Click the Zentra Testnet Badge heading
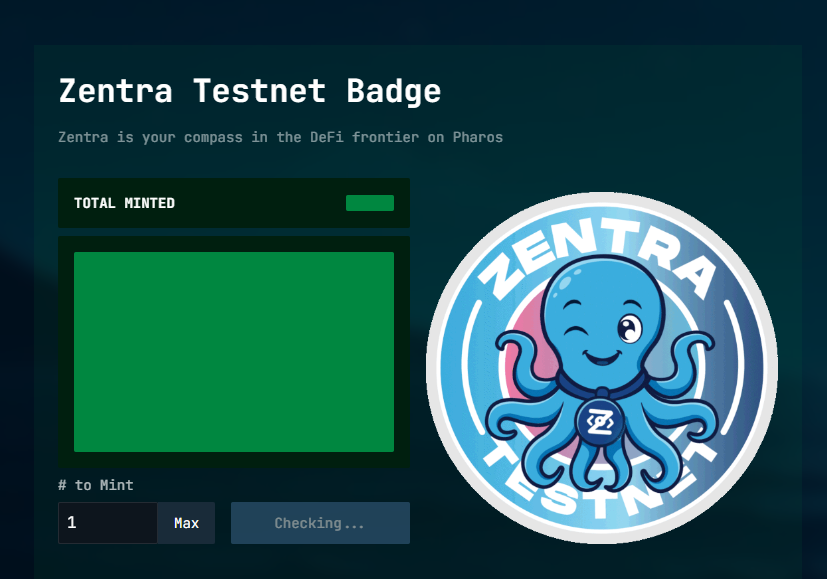This screenshot has height=579, width=827. tap(249, 91)
